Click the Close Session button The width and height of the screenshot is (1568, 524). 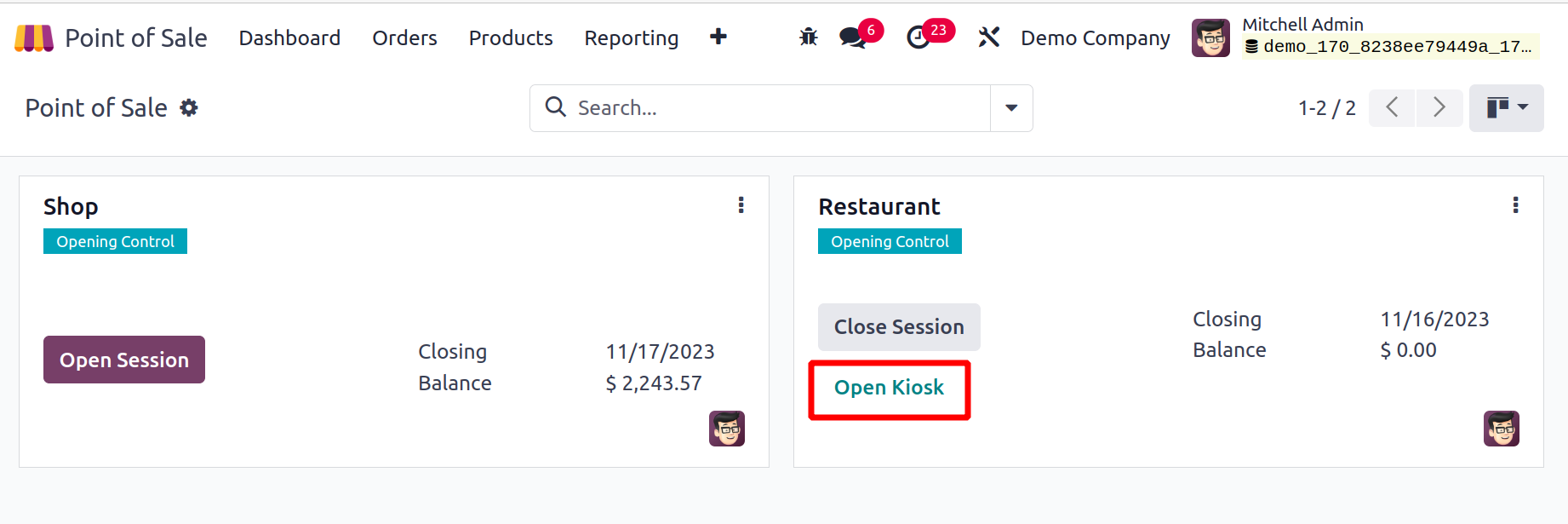(x=899, y=327)
